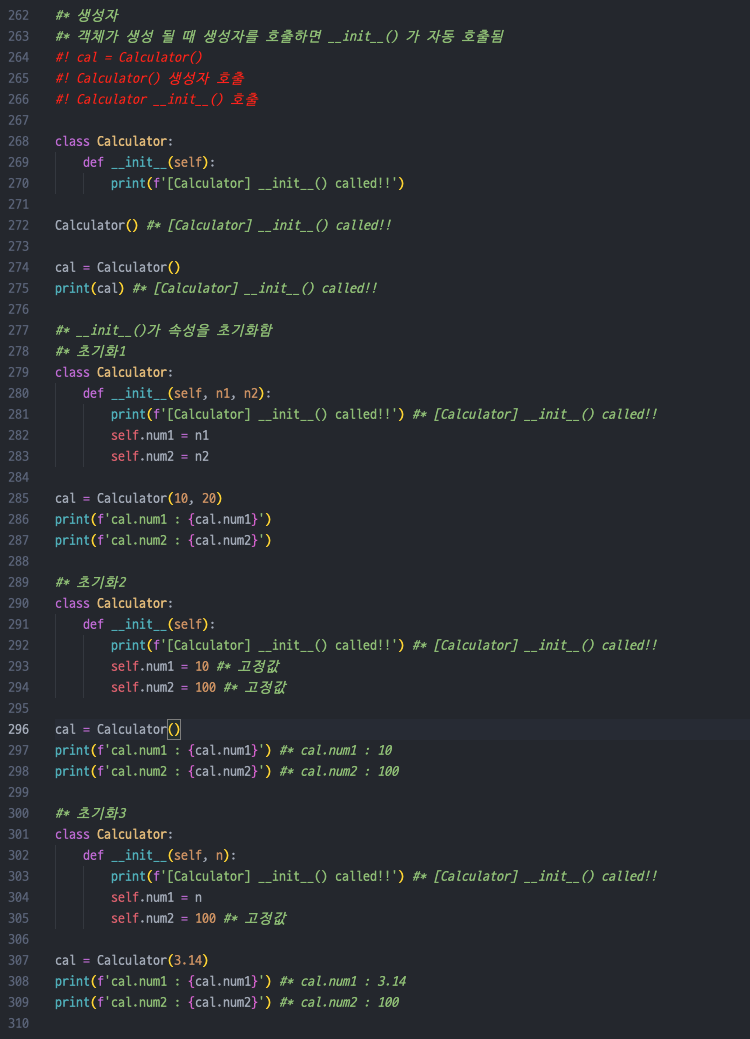750x1039 pixels.
Task: Click line number 296 in the gutter
Action: point(19,730)
